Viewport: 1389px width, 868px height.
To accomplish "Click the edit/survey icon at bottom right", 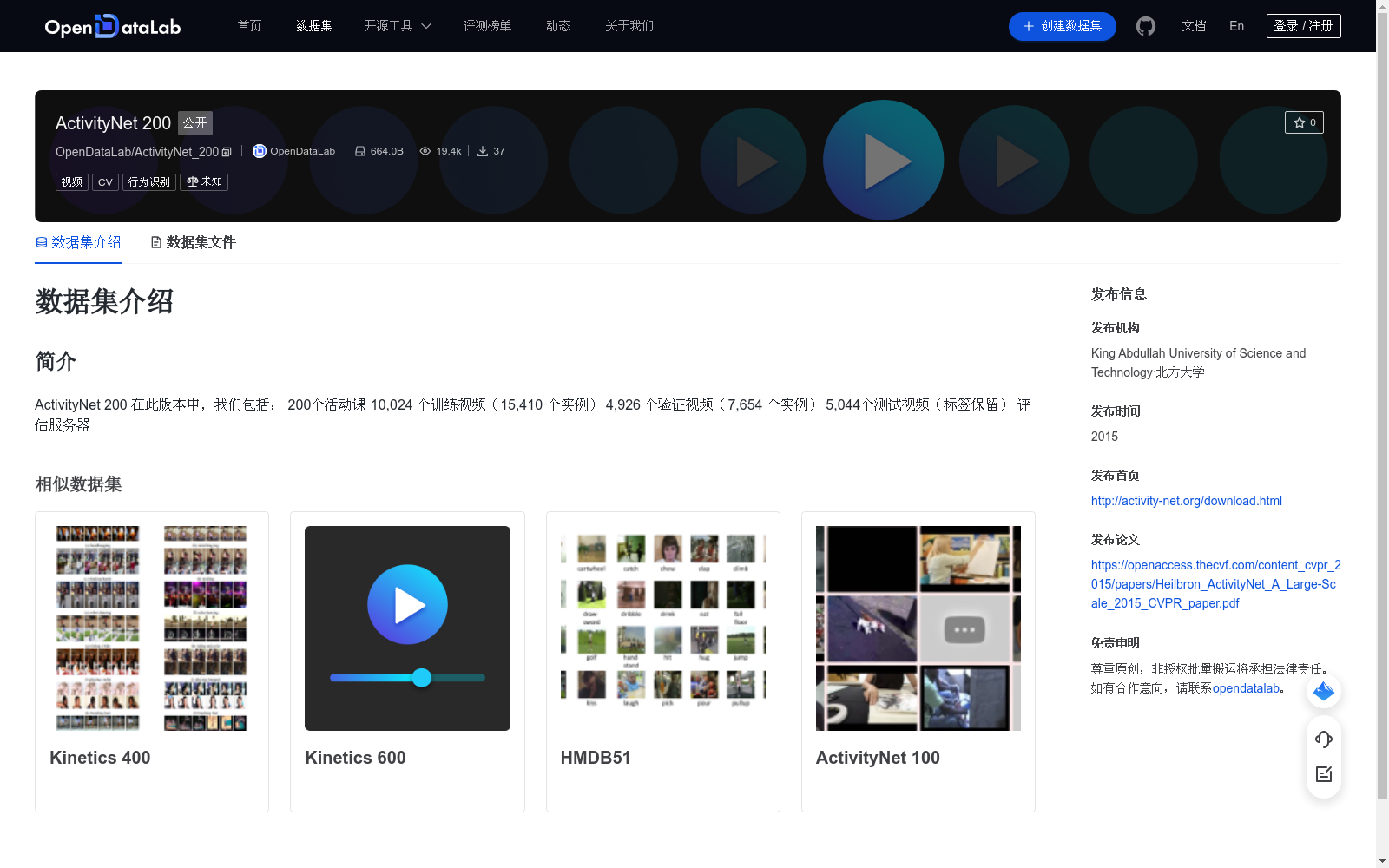I will coord(1323,774).
